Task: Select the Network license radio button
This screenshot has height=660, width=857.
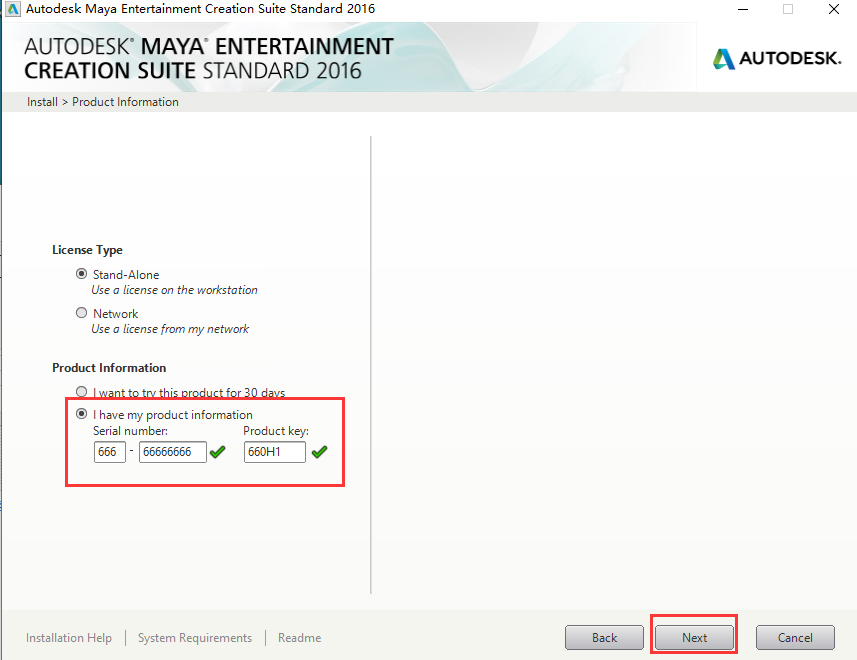Action: (81, 313)
